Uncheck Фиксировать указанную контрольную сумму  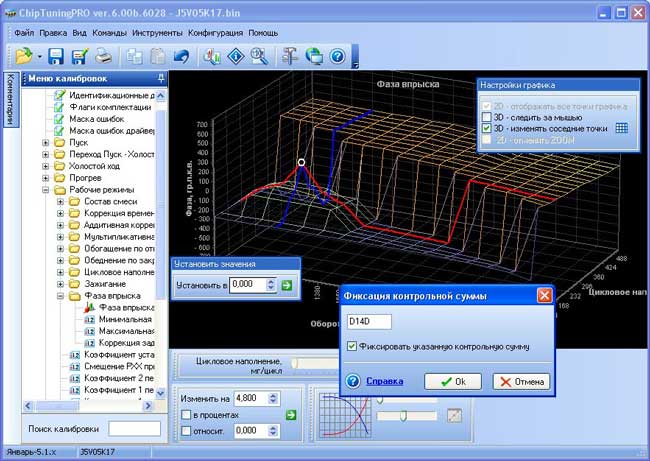click(352, 347)
